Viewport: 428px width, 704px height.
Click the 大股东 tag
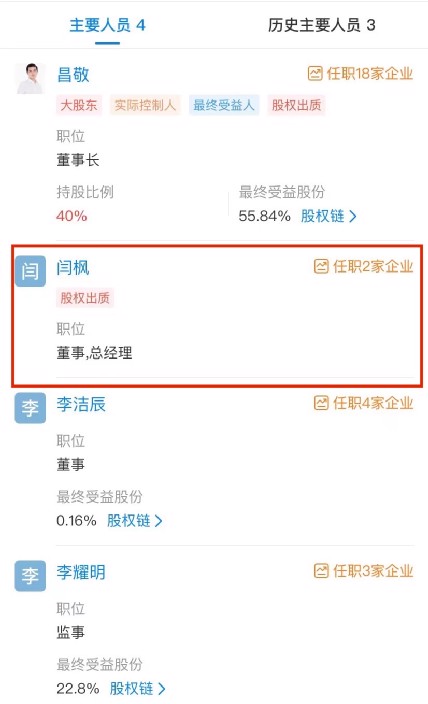79,106
